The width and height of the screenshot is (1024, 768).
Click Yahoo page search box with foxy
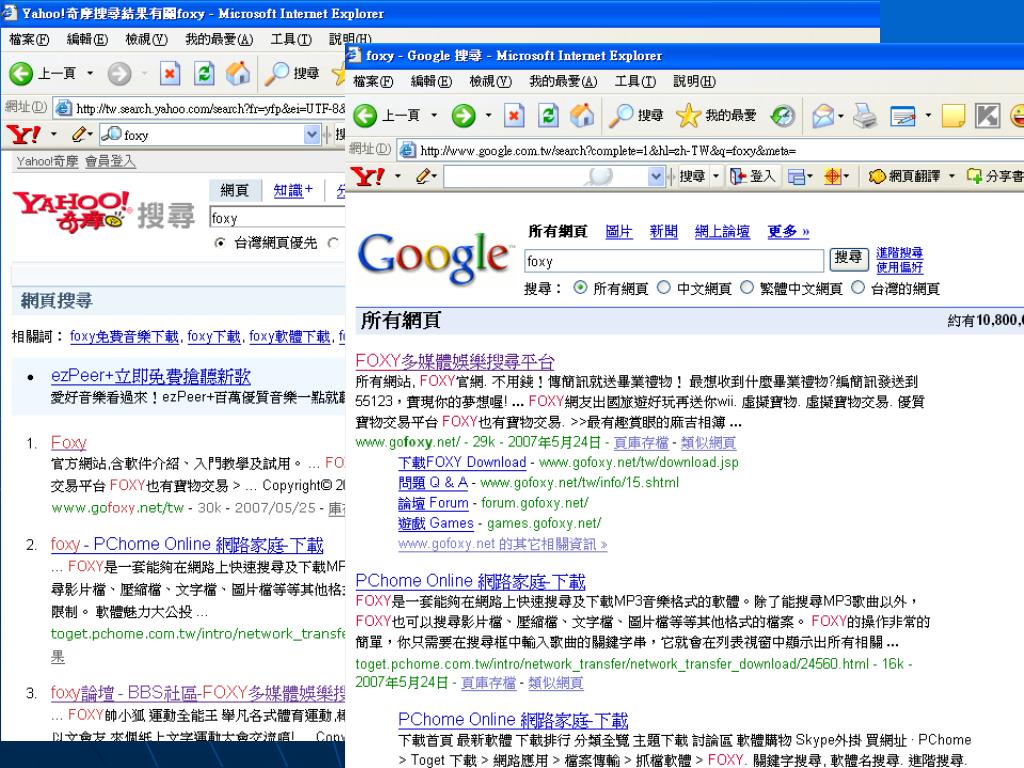(276, 217)
